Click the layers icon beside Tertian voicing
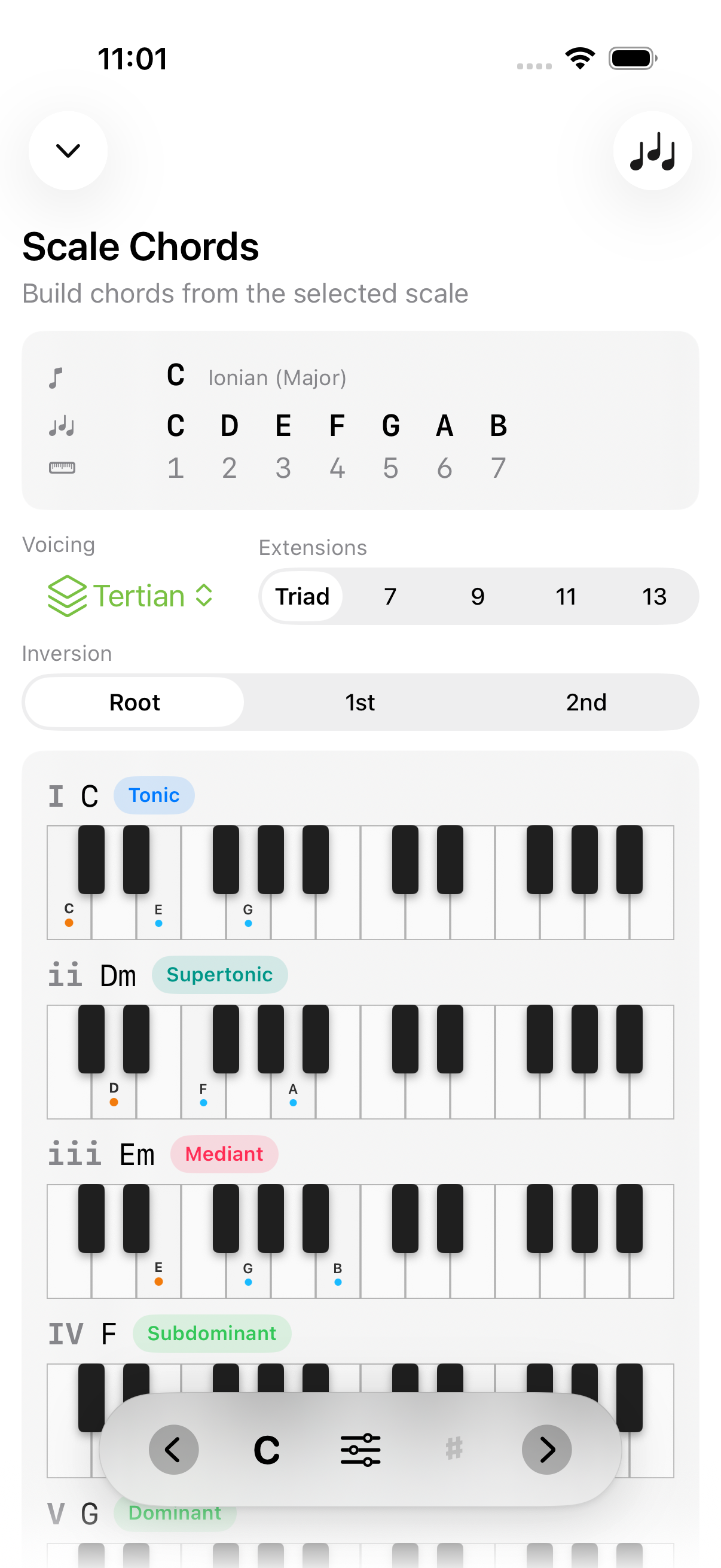This screenshot has height=1568, width=721. coord(67,596)
